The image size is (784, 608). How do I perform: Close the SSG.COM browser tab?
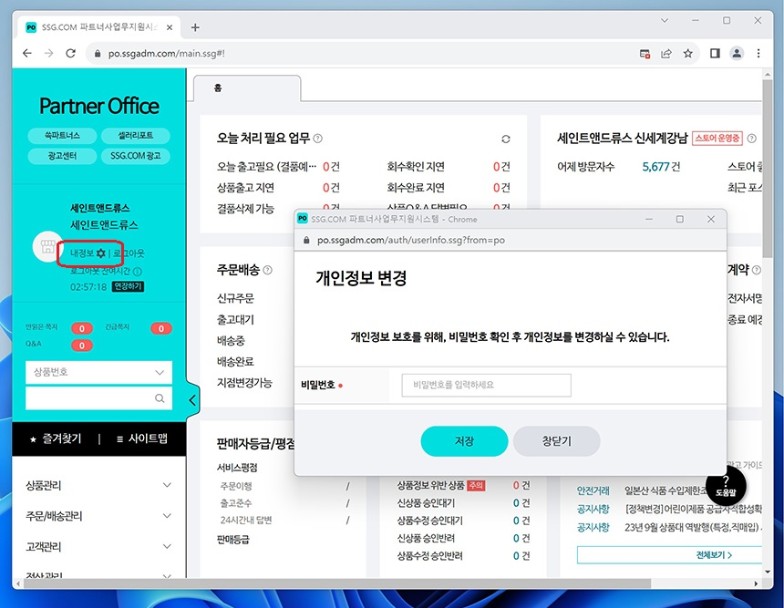pyautogui.click(x=170, y=28)
